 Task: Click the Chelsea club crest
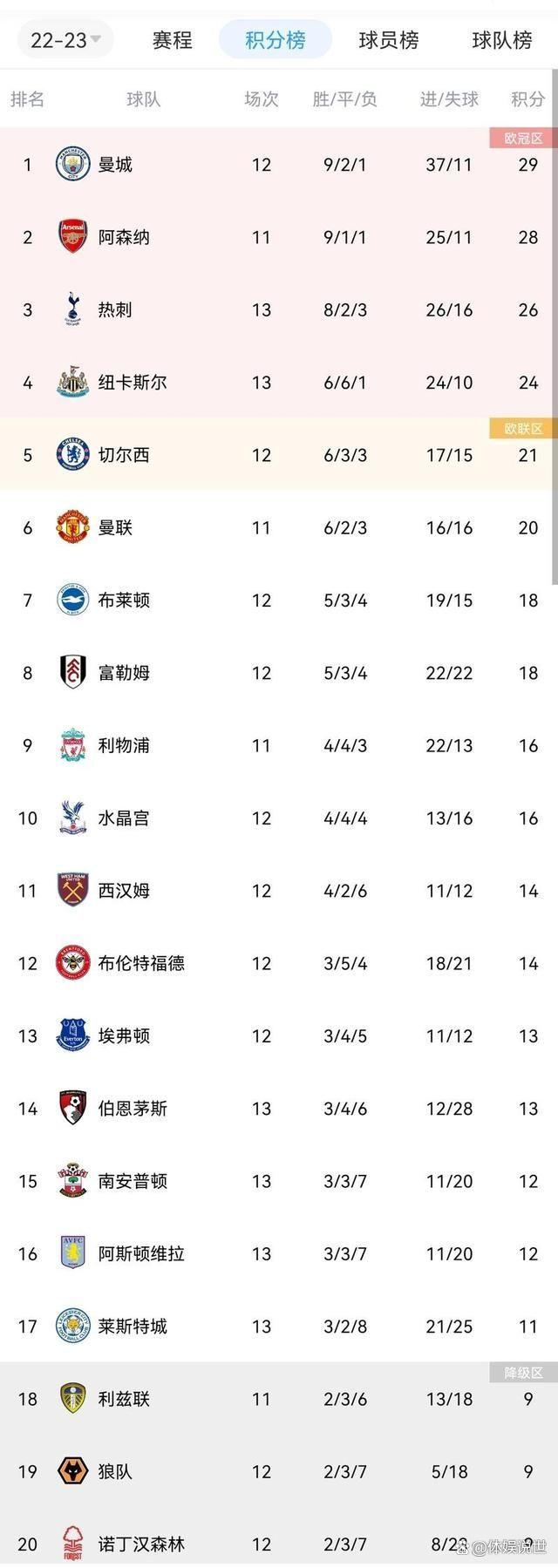coord(73,455)
